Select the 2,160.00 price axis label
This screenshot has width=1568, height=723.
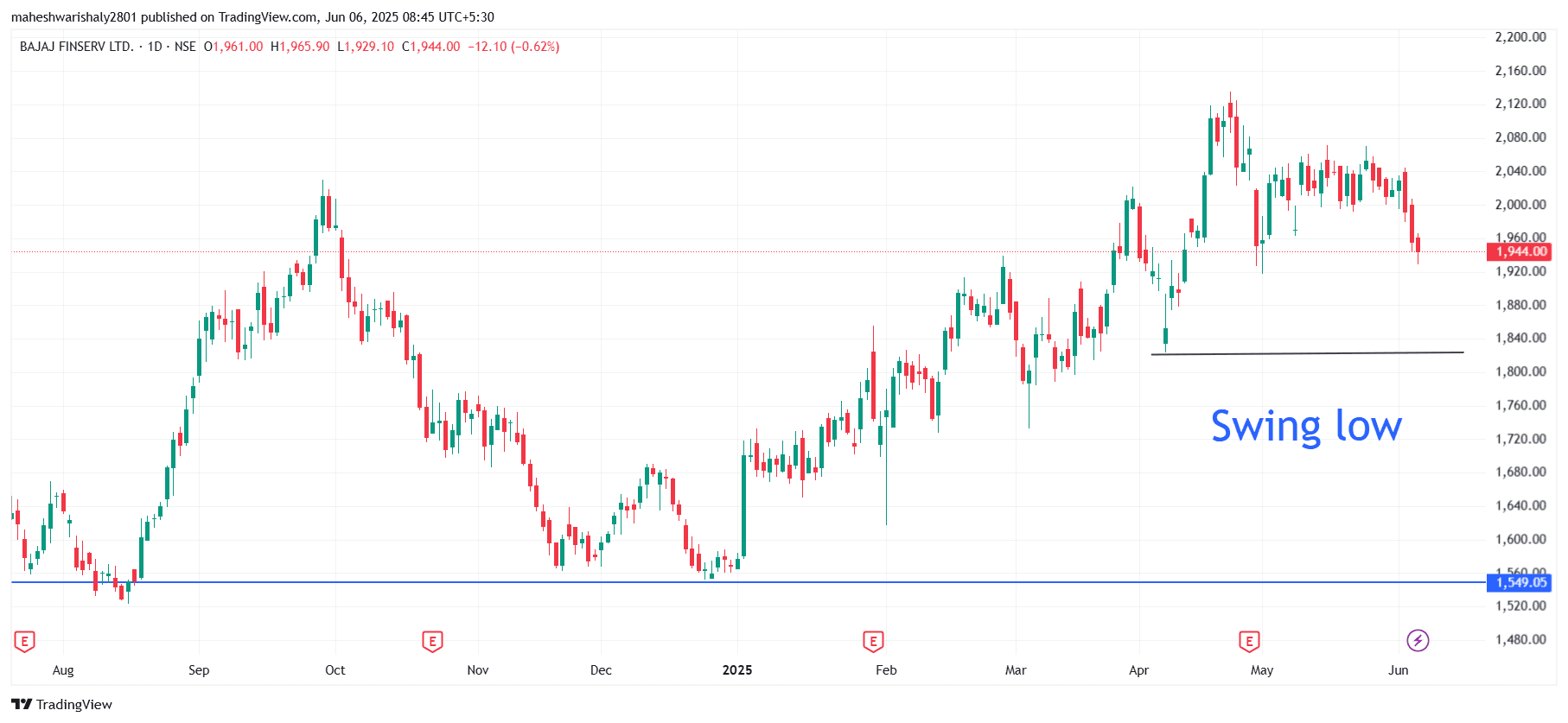coord(1520,71)
